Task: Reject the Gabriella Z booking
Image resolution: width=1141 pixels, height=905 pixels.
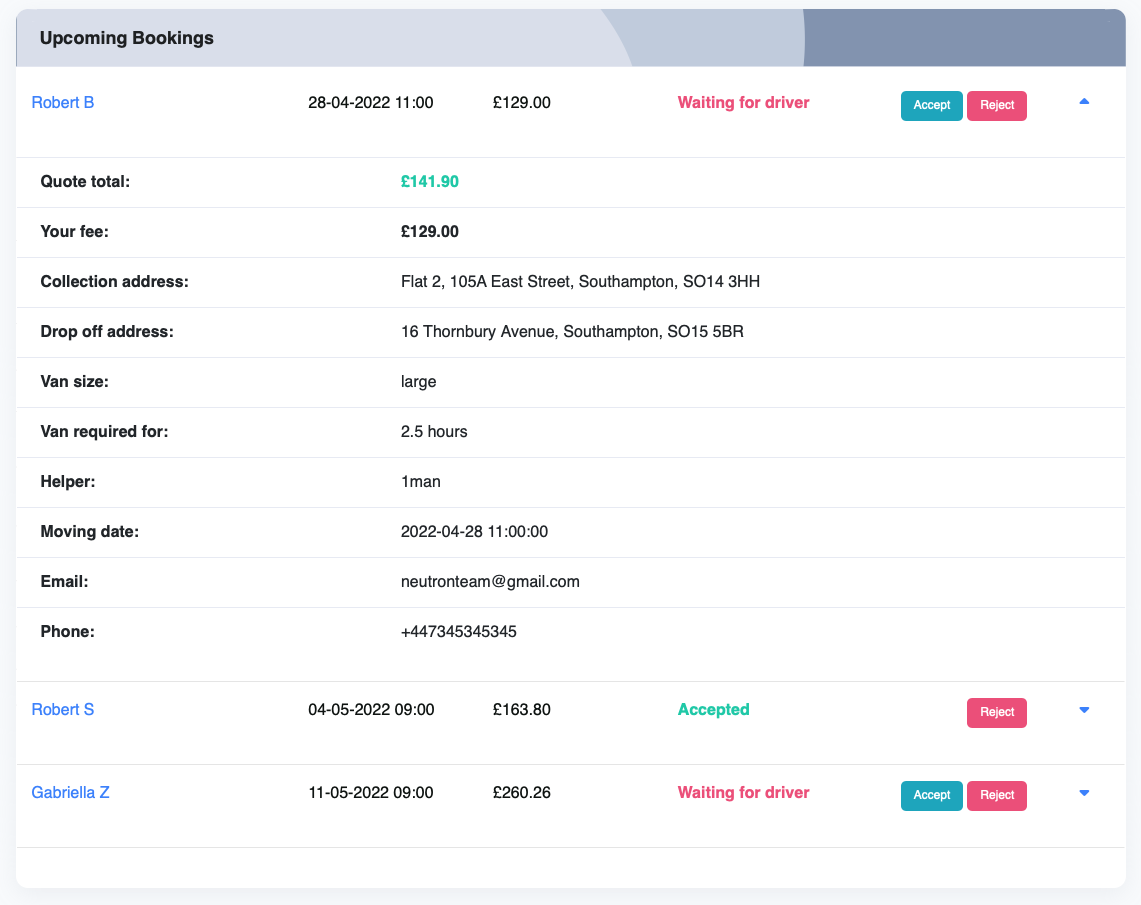Action: tap(996, 795)
